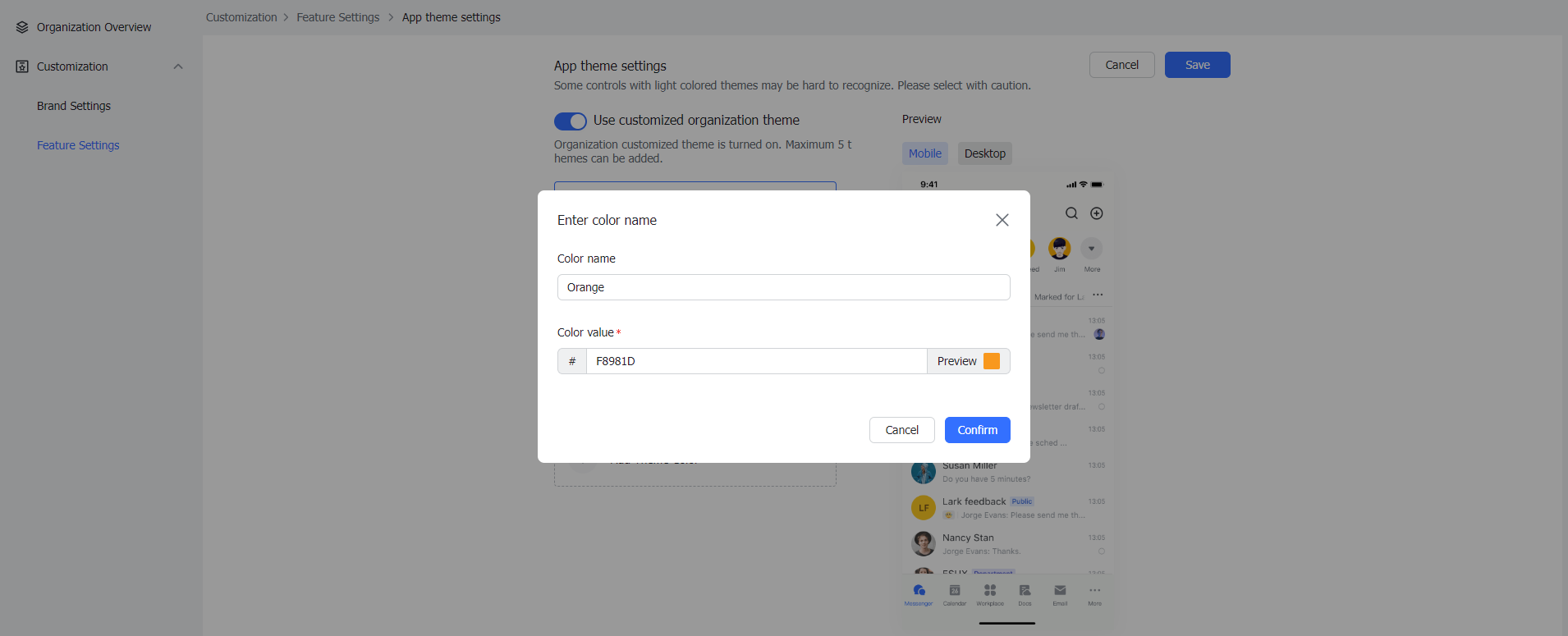Click the '9:41' time in preview
The width and height of the screenshot is (1568, 636).
coord(929,185)
